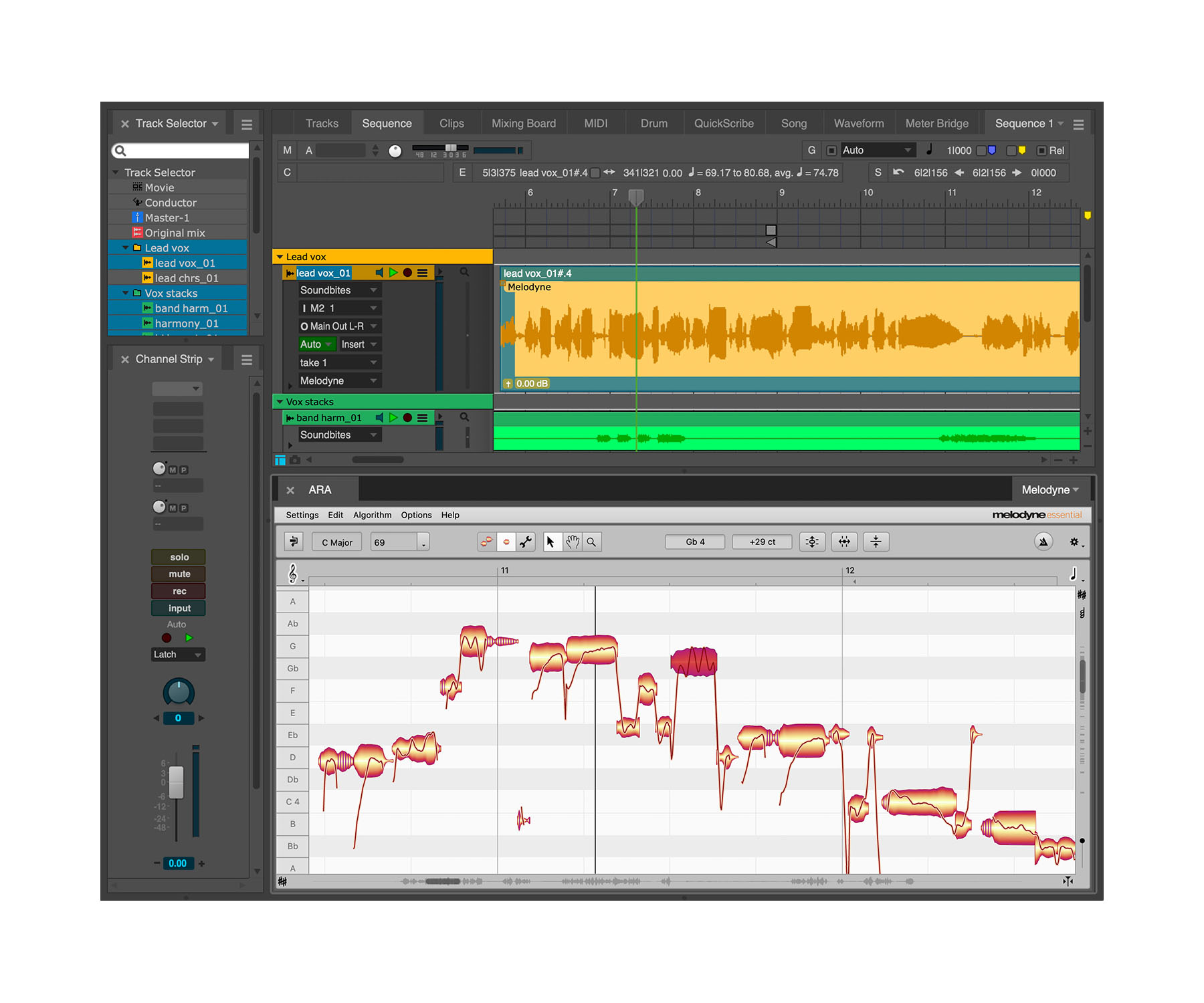
Task: Click the solo button in Channel Strip
Action: click(x=179, y=557)
